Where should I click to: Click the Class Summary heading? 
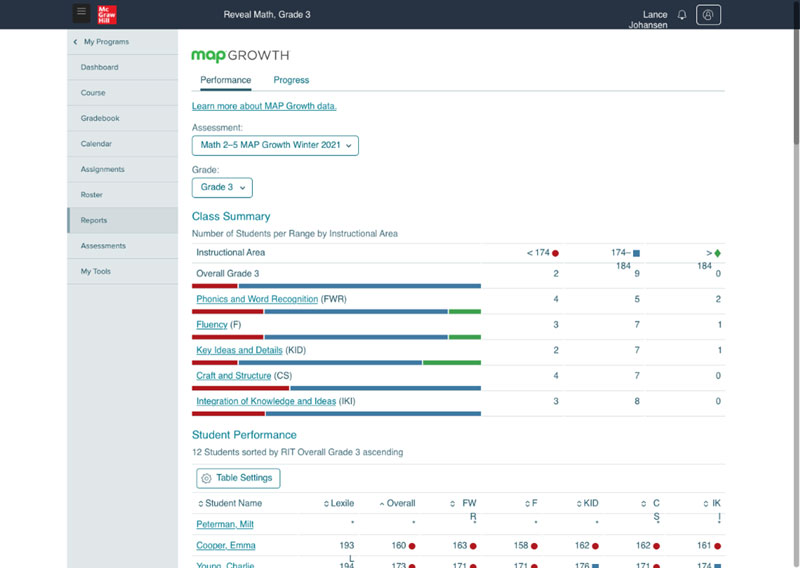pyautogui.click(x=231, y=216)
